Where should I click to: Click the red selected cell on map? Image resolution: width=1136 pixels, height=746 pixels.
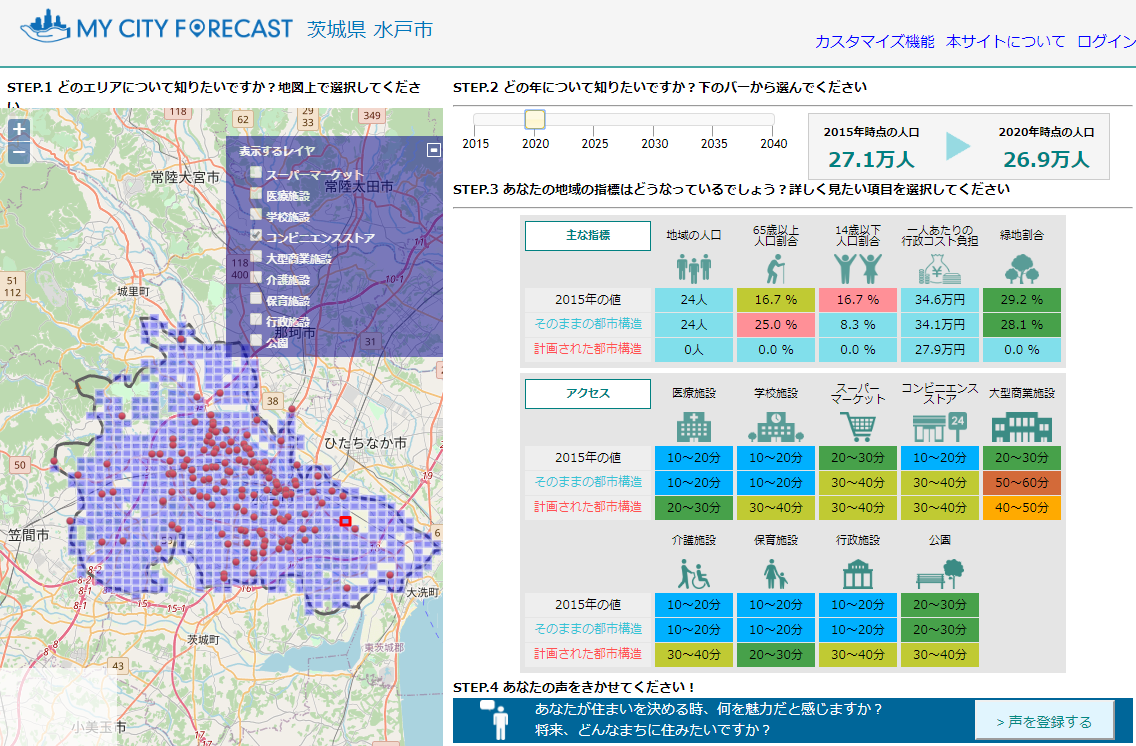point(346,521)
